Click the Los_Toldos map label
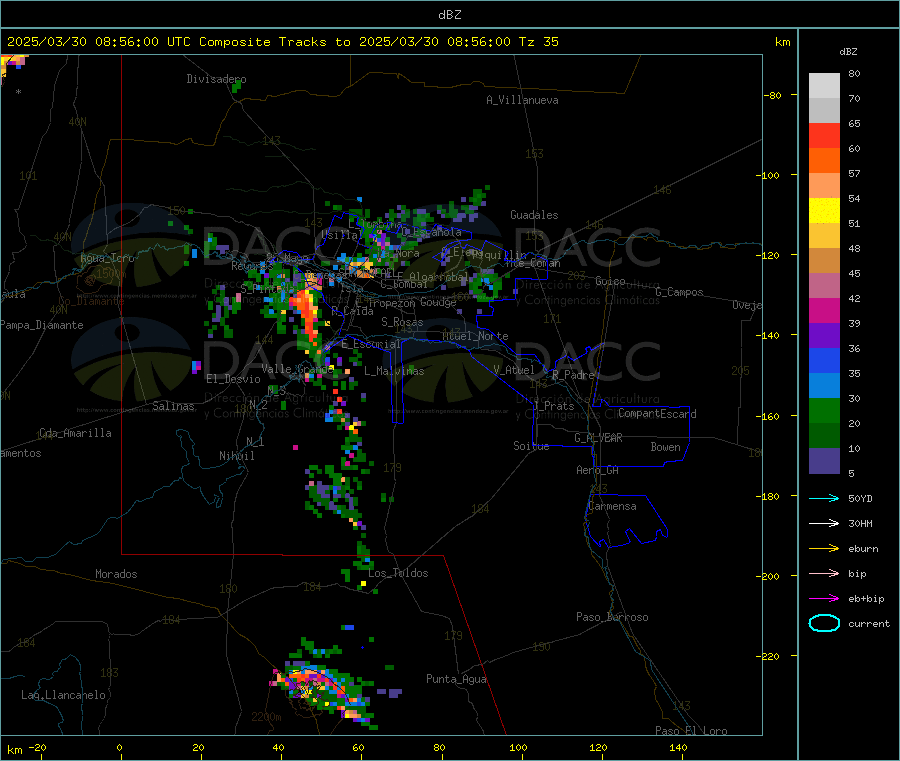 (x=398, y=573)
